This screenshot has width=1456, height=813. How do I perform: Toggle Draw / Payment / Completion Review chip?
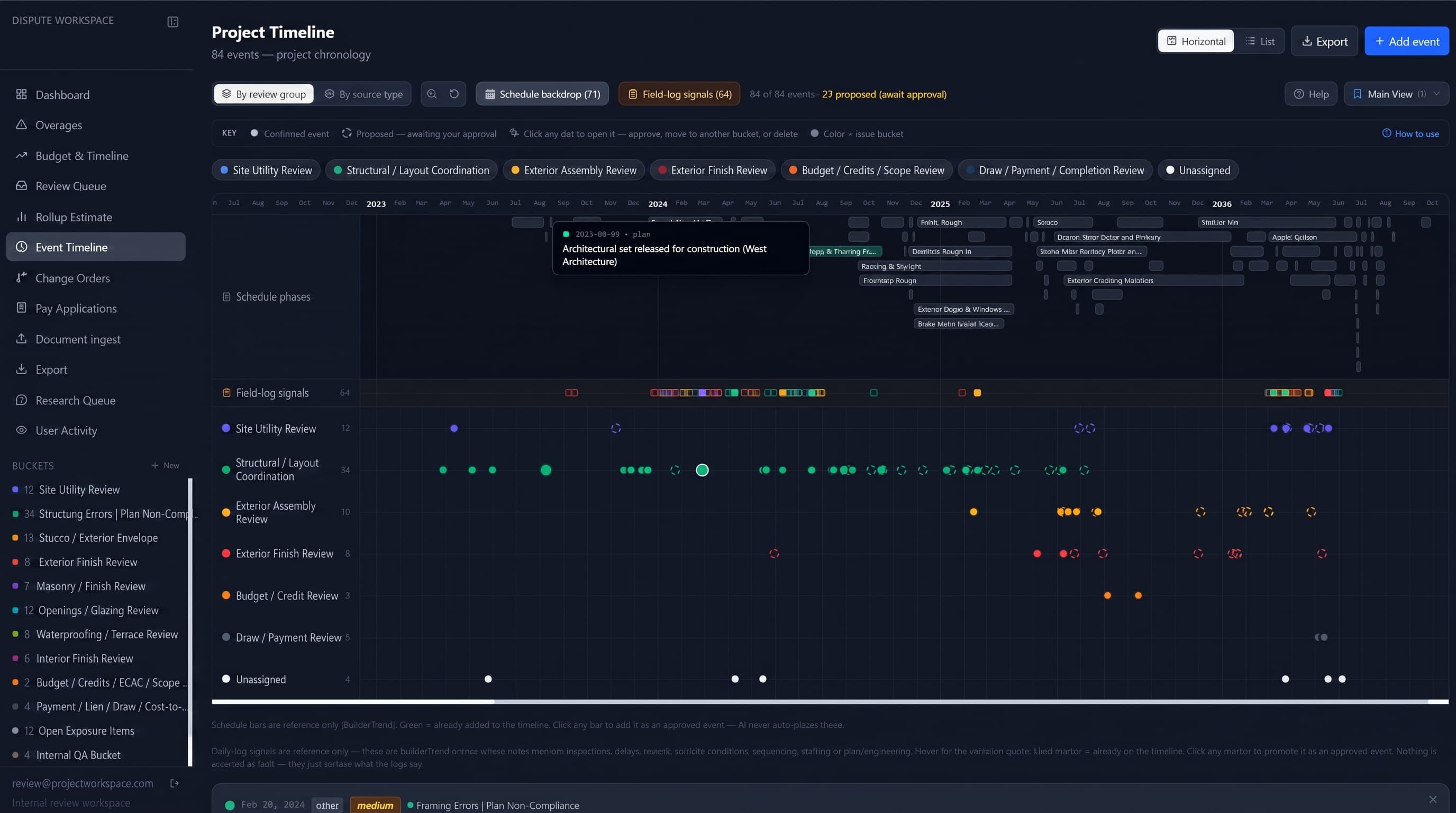(x=1054, y=170)
